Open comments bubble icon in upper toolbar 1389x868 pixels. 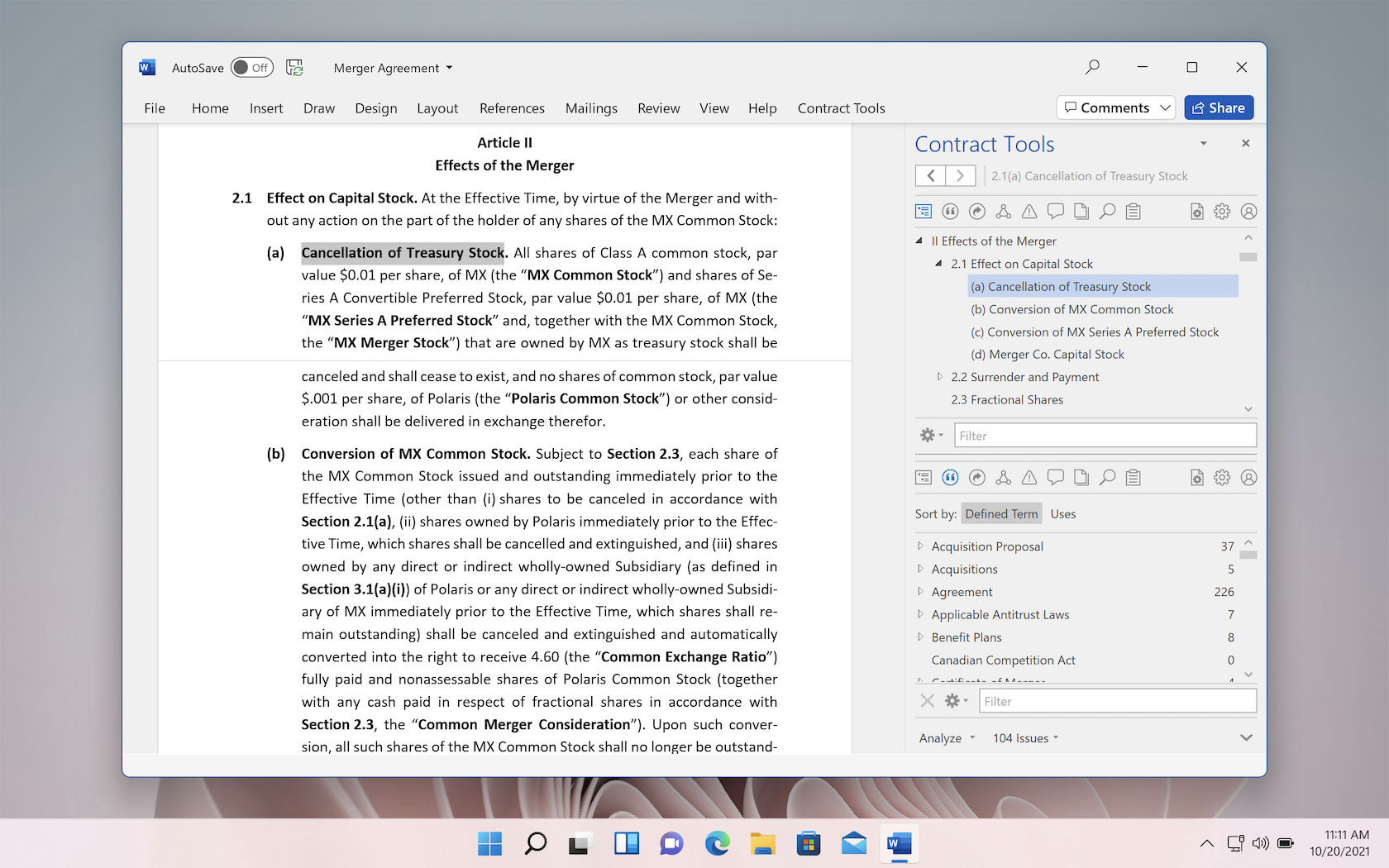tap(1055, 212)
